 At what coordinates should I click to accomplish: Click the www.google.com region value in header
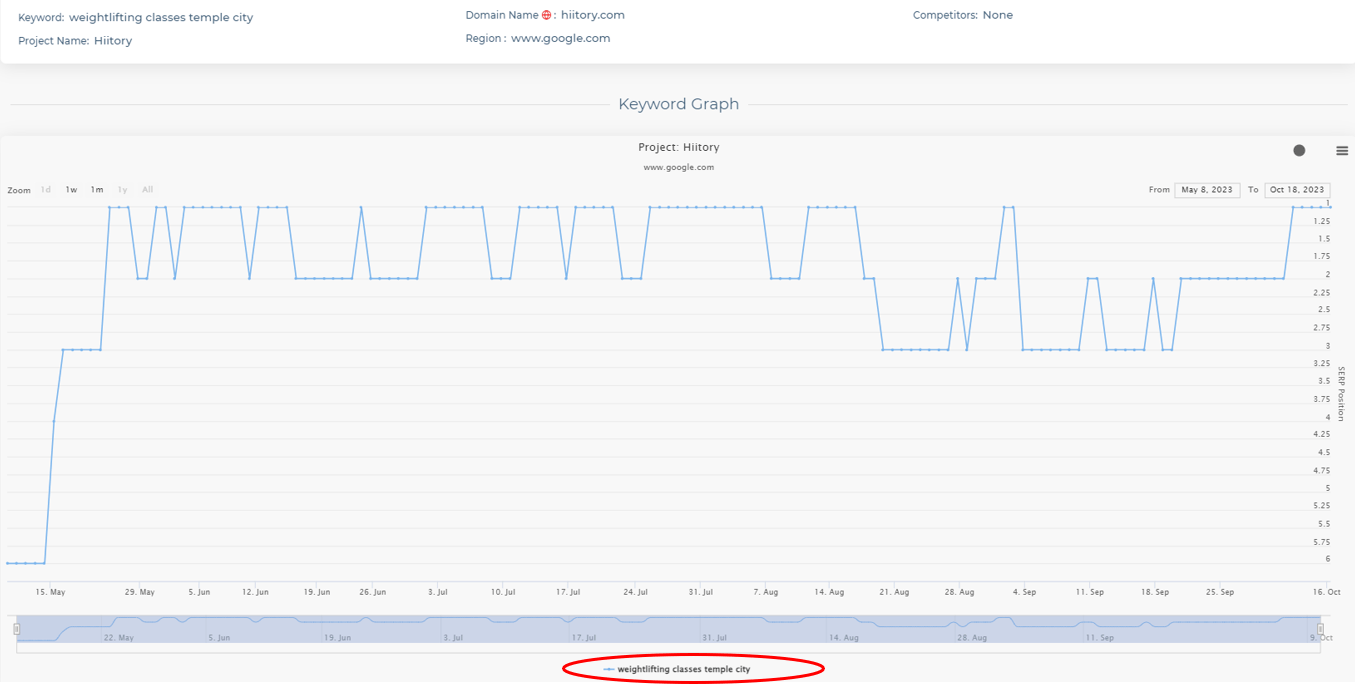pyautogui.click(x=560, y=39)
